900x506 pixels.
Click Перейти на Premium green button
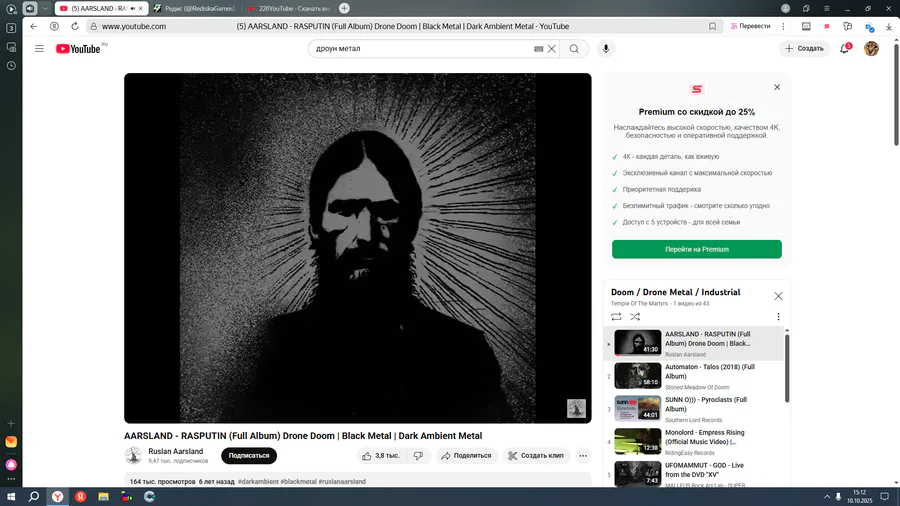click(x=696, y=250)
